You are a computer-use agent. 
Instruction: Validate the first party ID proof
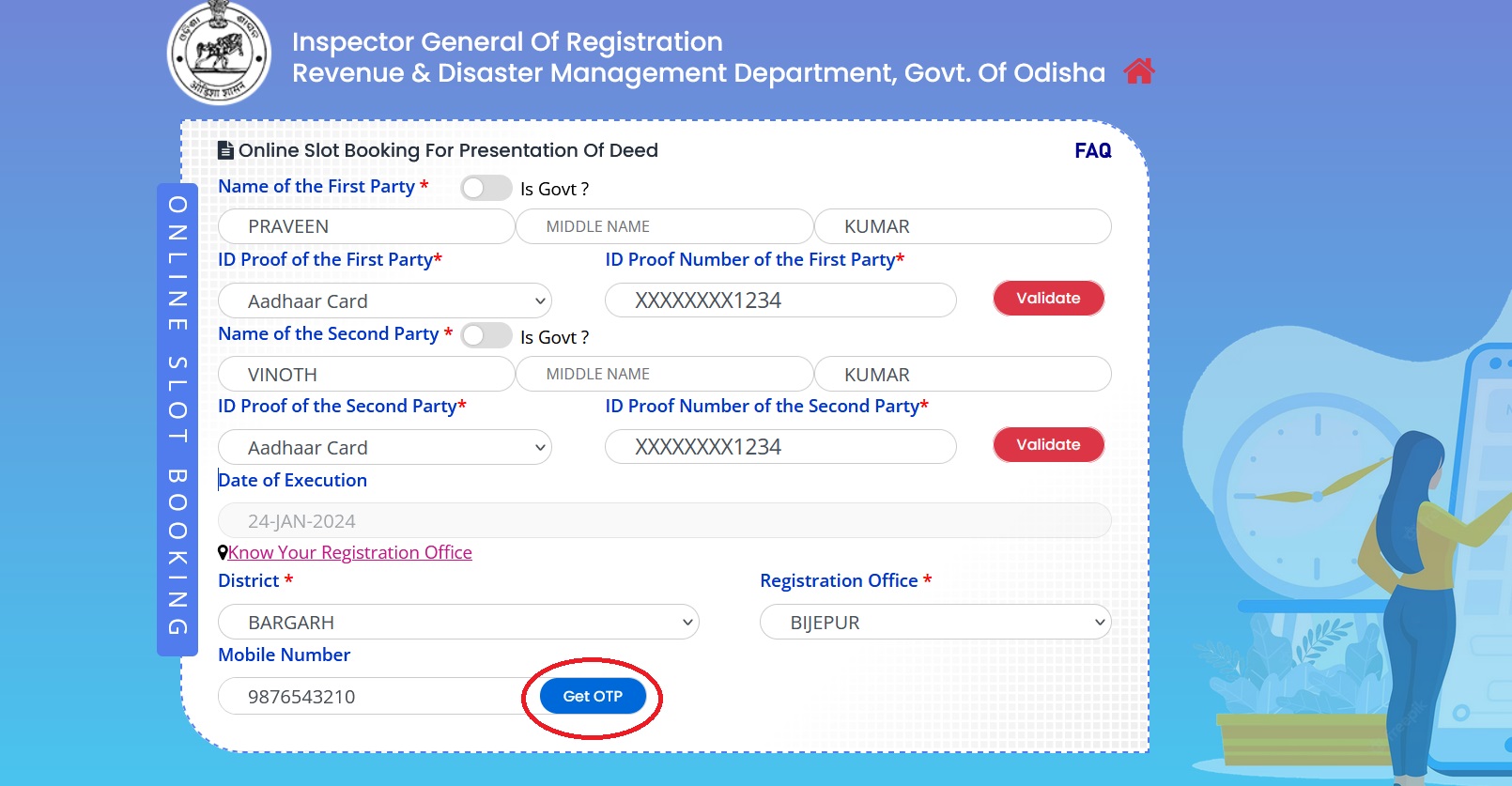click(x=1048, y=299)
